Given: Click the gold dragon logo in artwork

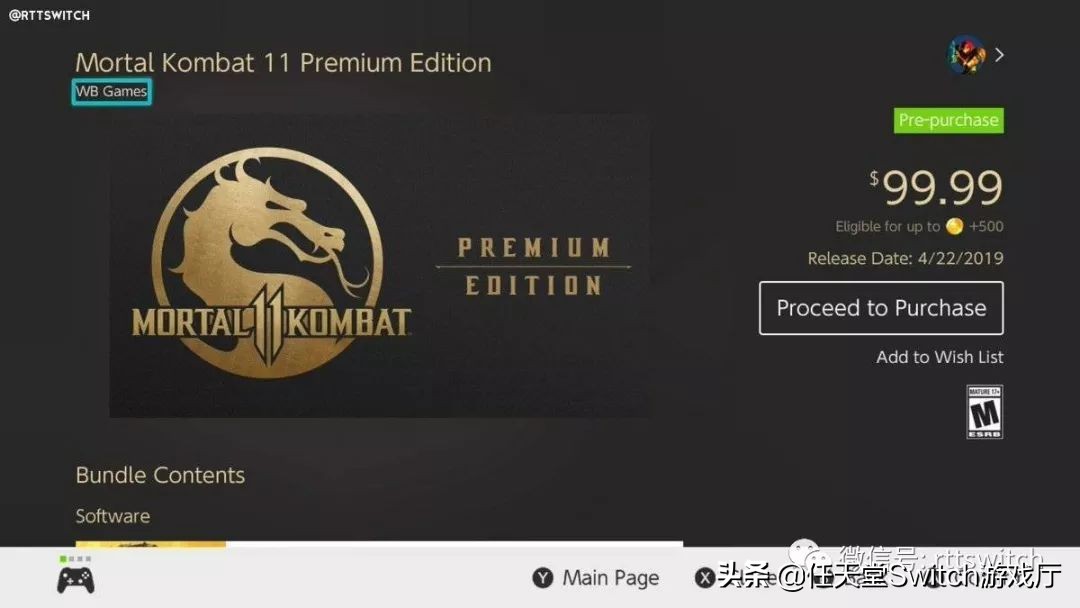Looking at the screenshot, I should [268, 263].
